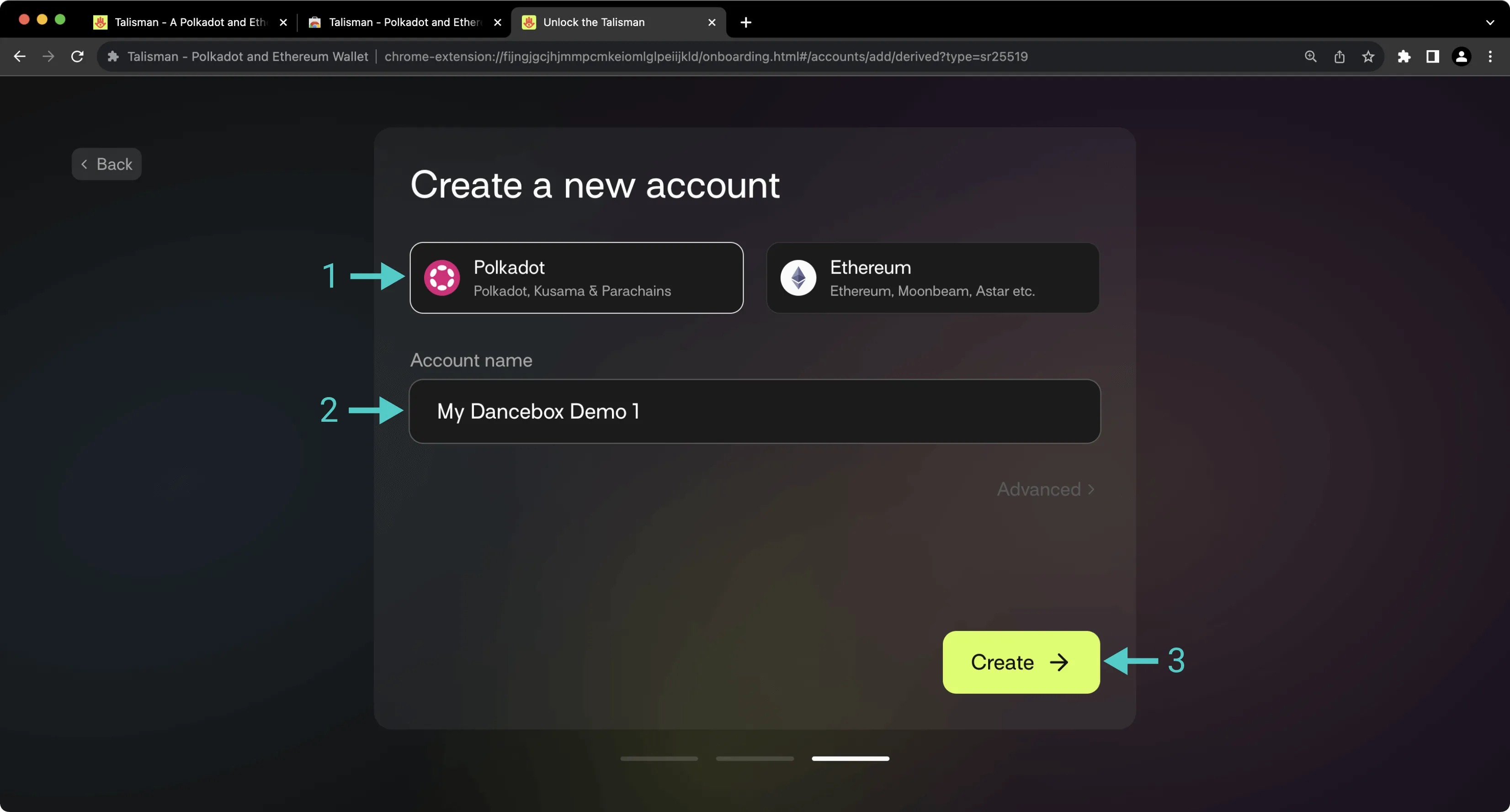Click the green fullscreen window button
Viewport: 1510px width, 812px height.
[x=60, y=19]
